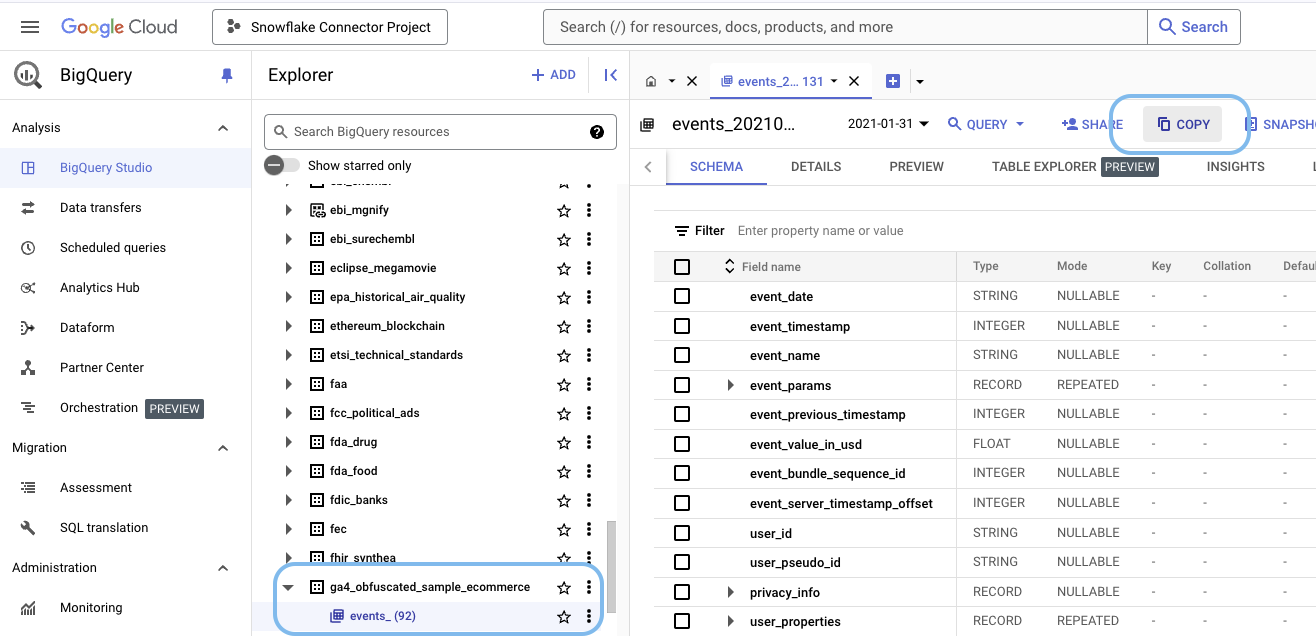
Task: Open the main navigation hamburger menu
Action: tap(30, 27)
